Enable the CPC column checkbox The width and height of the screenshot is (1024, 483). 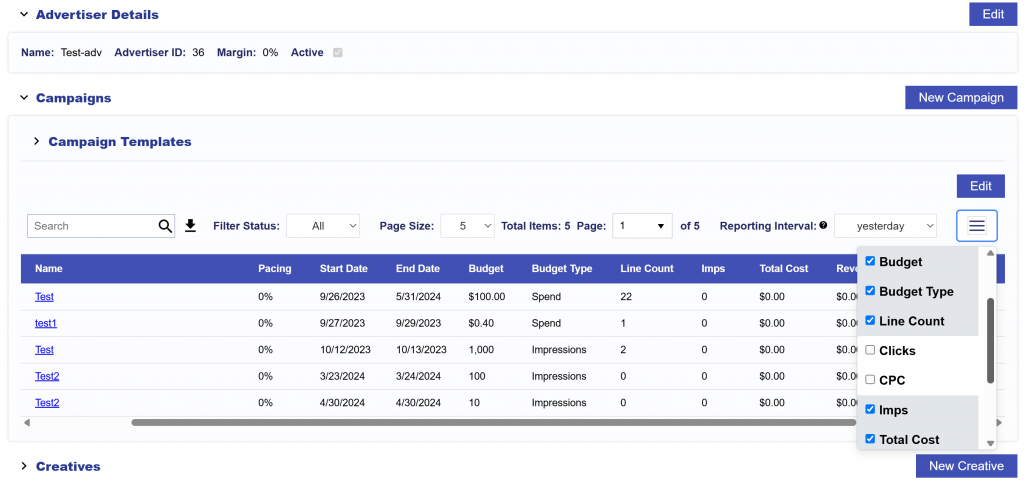[870, 380]
